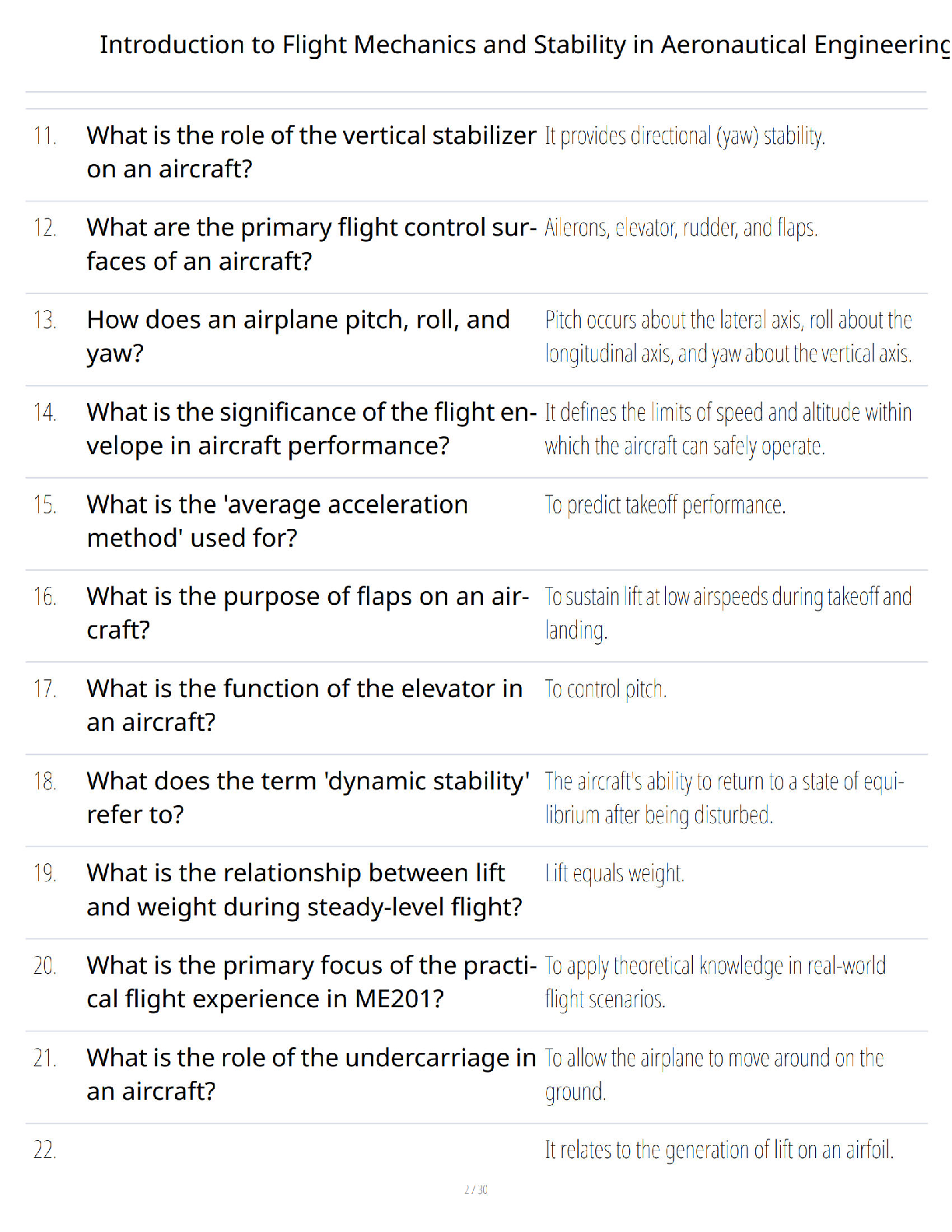Select question 18 on dynamic stability
This screenshot has height=1232, width=952.
pyautogui.click(x=308, y=797)
